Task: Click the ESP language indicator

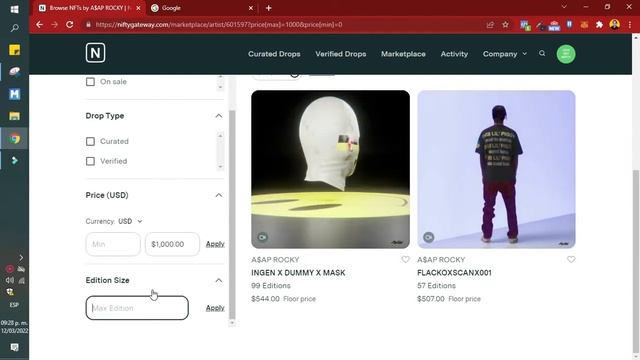Action: click(x=14, y=305)
